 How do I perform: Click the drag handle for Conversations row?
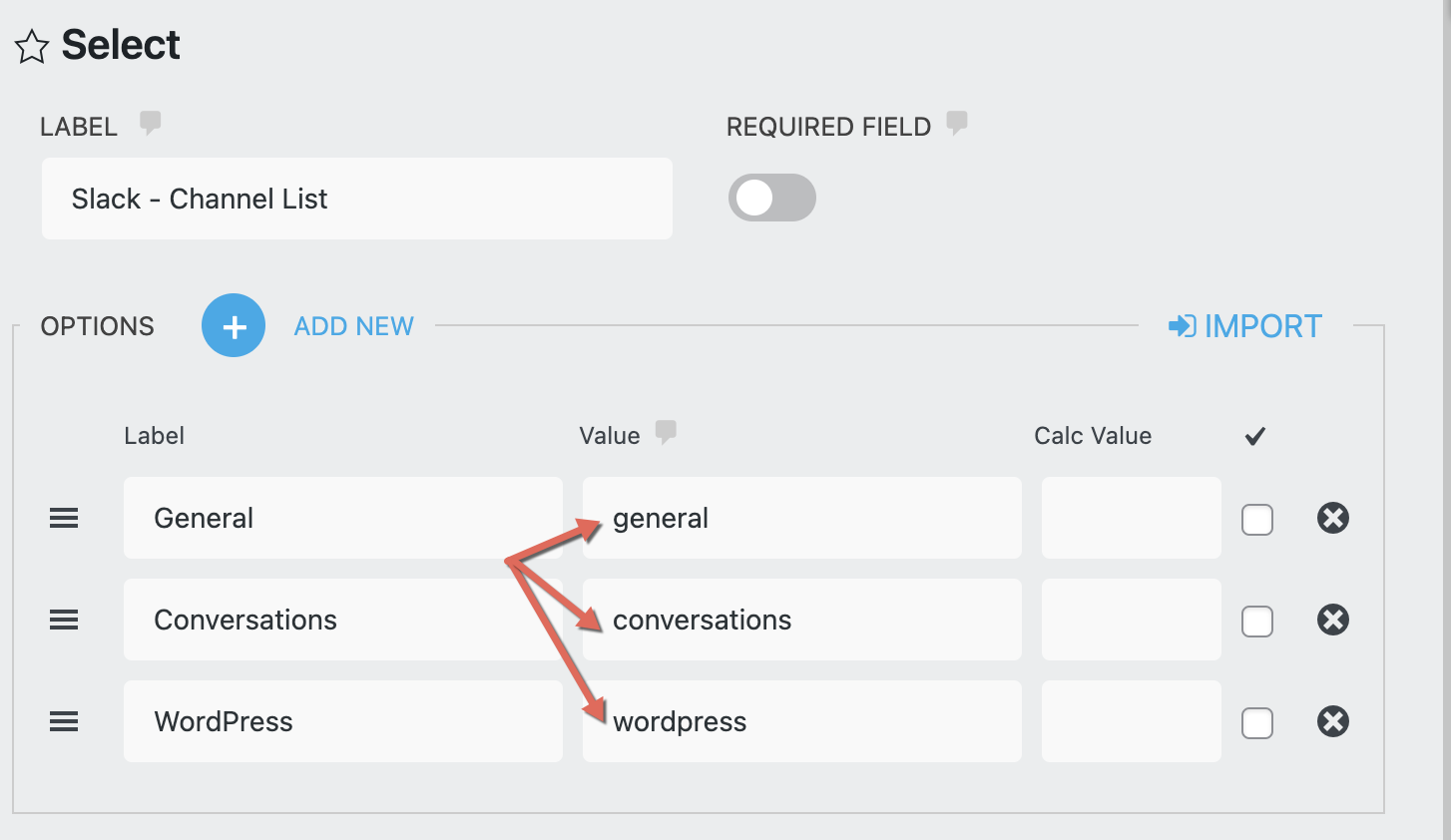pos(64,620)
